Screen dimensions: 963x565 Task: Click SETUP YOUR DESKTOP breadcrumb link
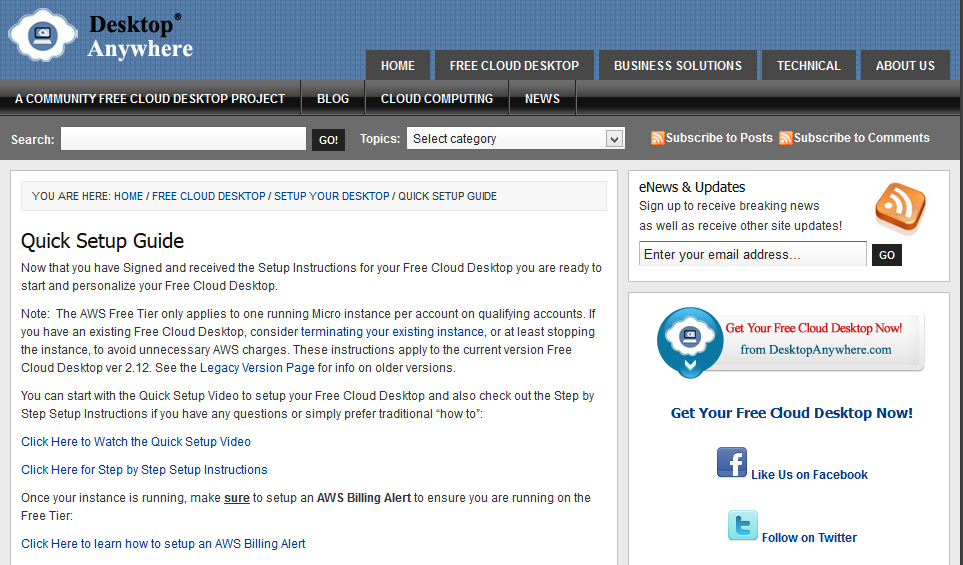[x=332, y=197]
